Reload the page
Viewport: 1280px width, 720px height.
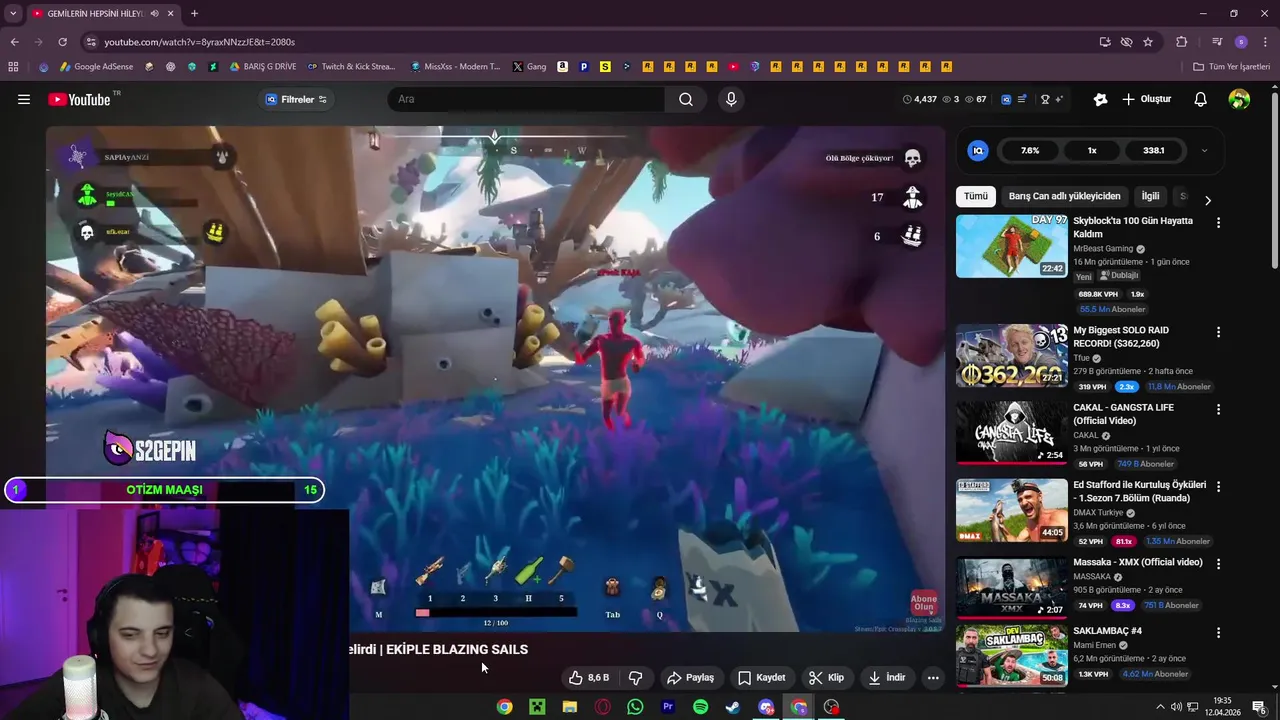[x=62, y=42]
